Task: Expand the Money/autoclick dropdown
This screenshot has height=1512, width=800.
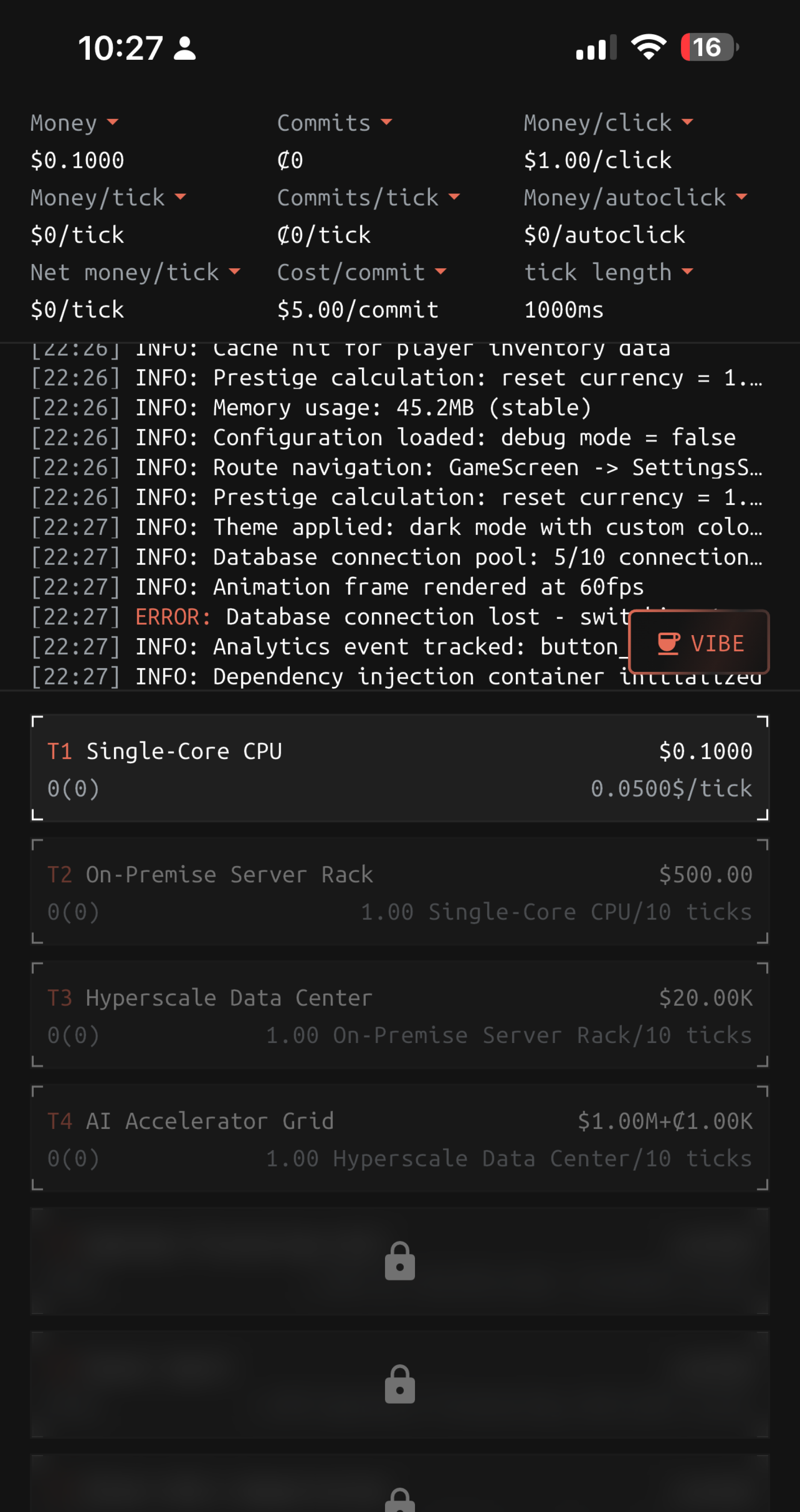Action: point(741,197)
